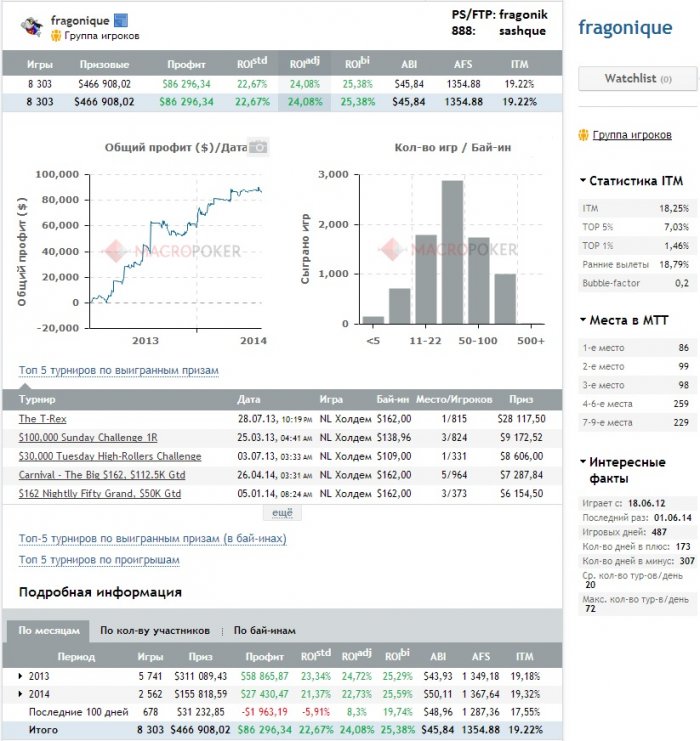The image size is (700, 741).
Task: Open Топ 5 турниров по проигрышам
Action: [x=99, y=560]
